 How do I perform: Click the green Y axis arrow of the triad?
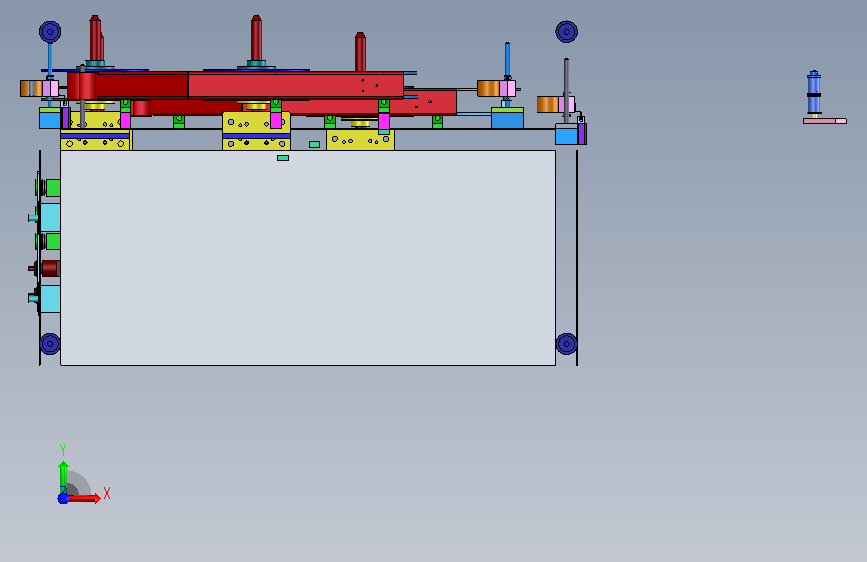[64, 476]
